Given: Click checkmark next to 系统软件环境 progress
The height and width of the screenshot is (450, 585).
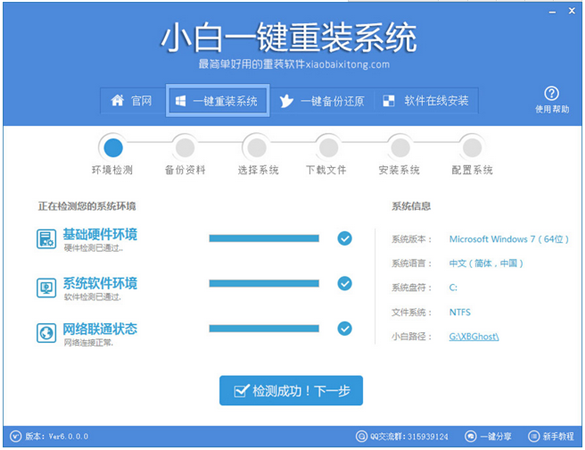Looking at the screenshot, I should tap(345, 284).
